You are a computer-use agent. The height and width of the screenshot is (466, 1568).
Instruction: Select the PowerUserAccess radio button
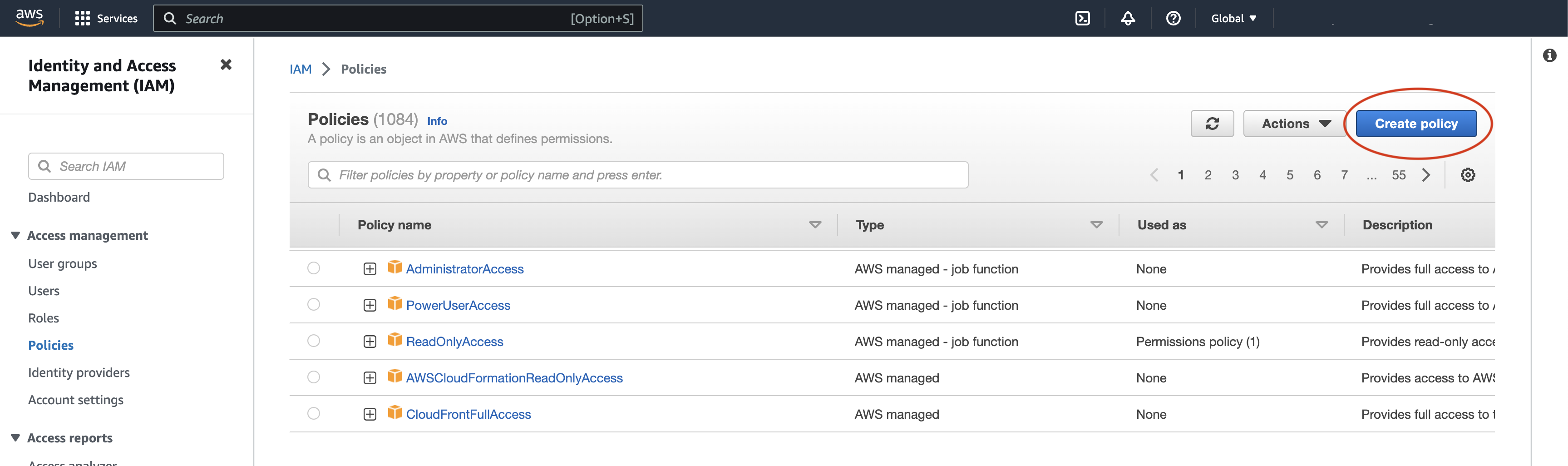tap(314, 304)
